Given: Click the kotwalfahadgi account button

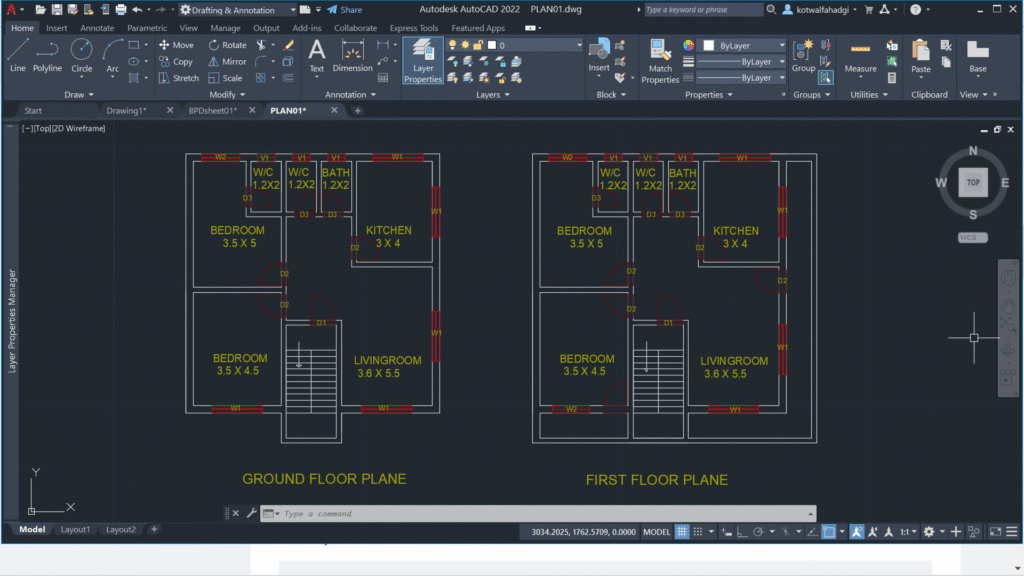Looking at the screenshot, I should [820, 10].
